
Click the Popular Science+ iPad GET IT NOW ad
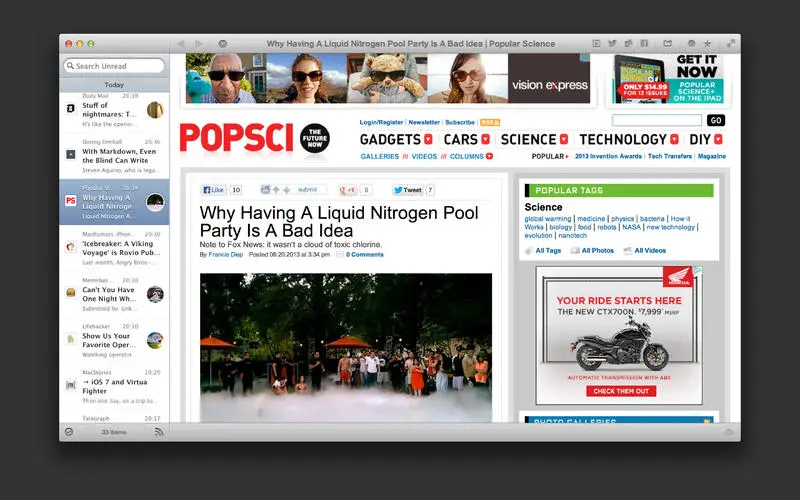(669, 79)
